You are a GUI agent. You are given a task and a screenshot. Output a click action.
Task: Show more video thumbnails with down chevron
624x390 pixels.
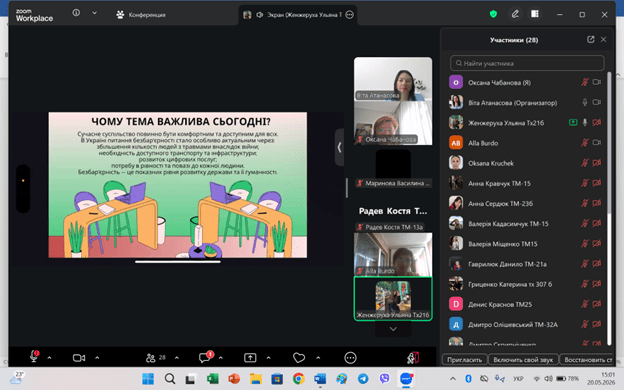pos(393,329)
